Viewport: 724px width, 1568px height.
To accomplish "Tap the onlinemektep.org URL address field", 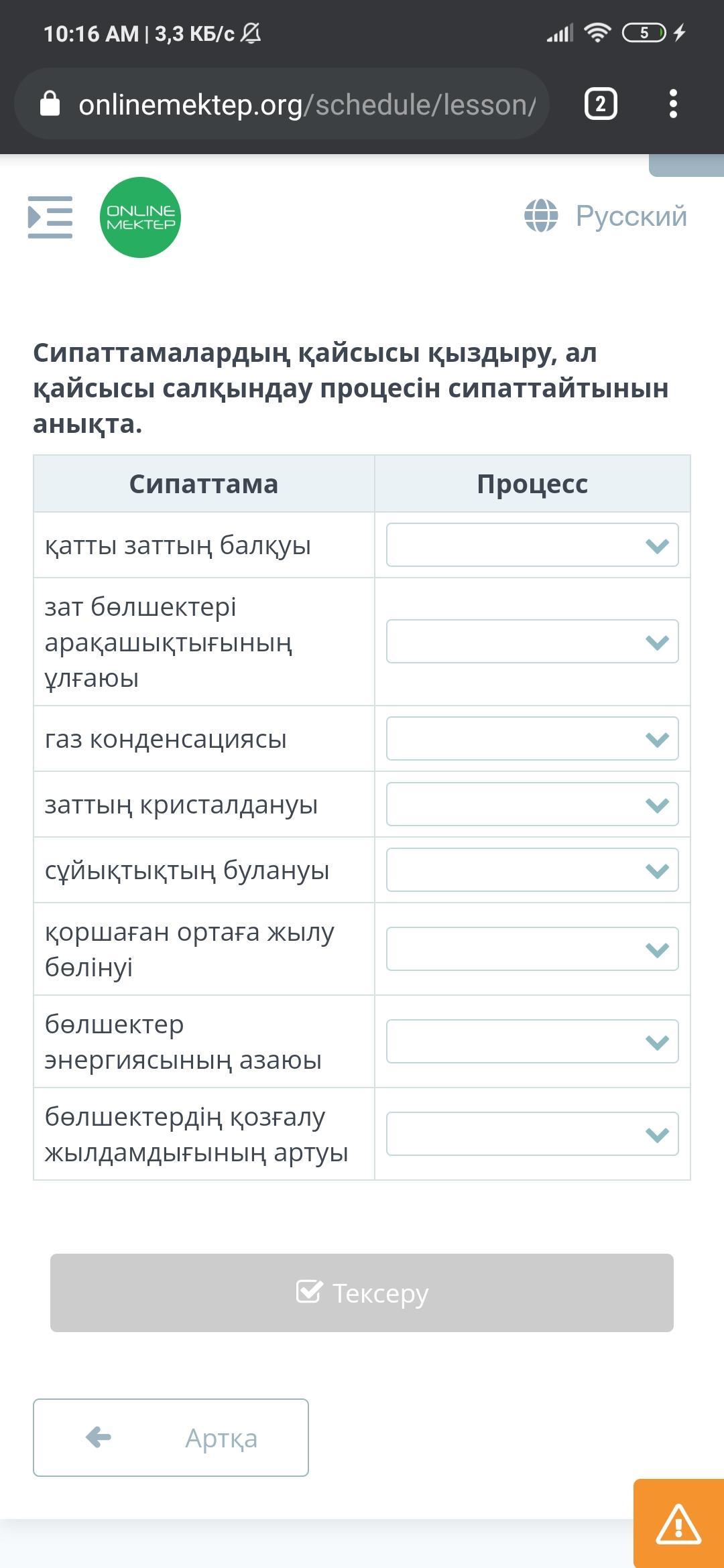I will 306,105.
